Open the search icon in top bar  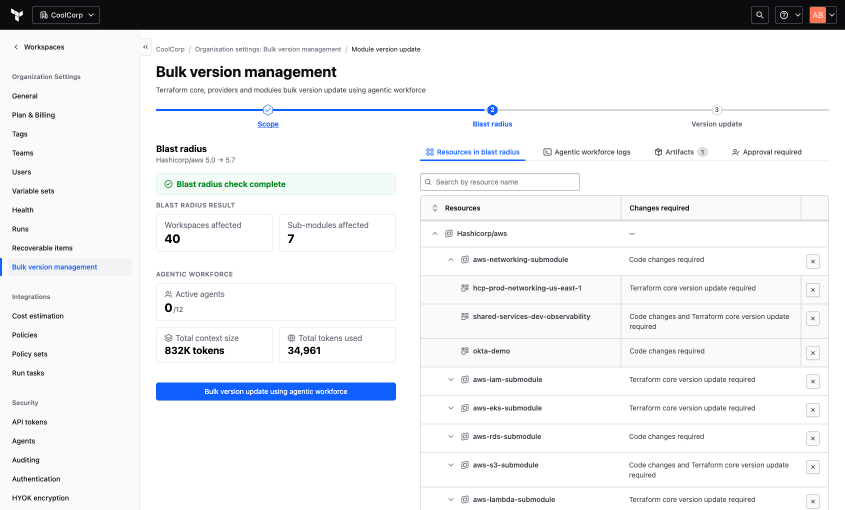coord(759,15)
